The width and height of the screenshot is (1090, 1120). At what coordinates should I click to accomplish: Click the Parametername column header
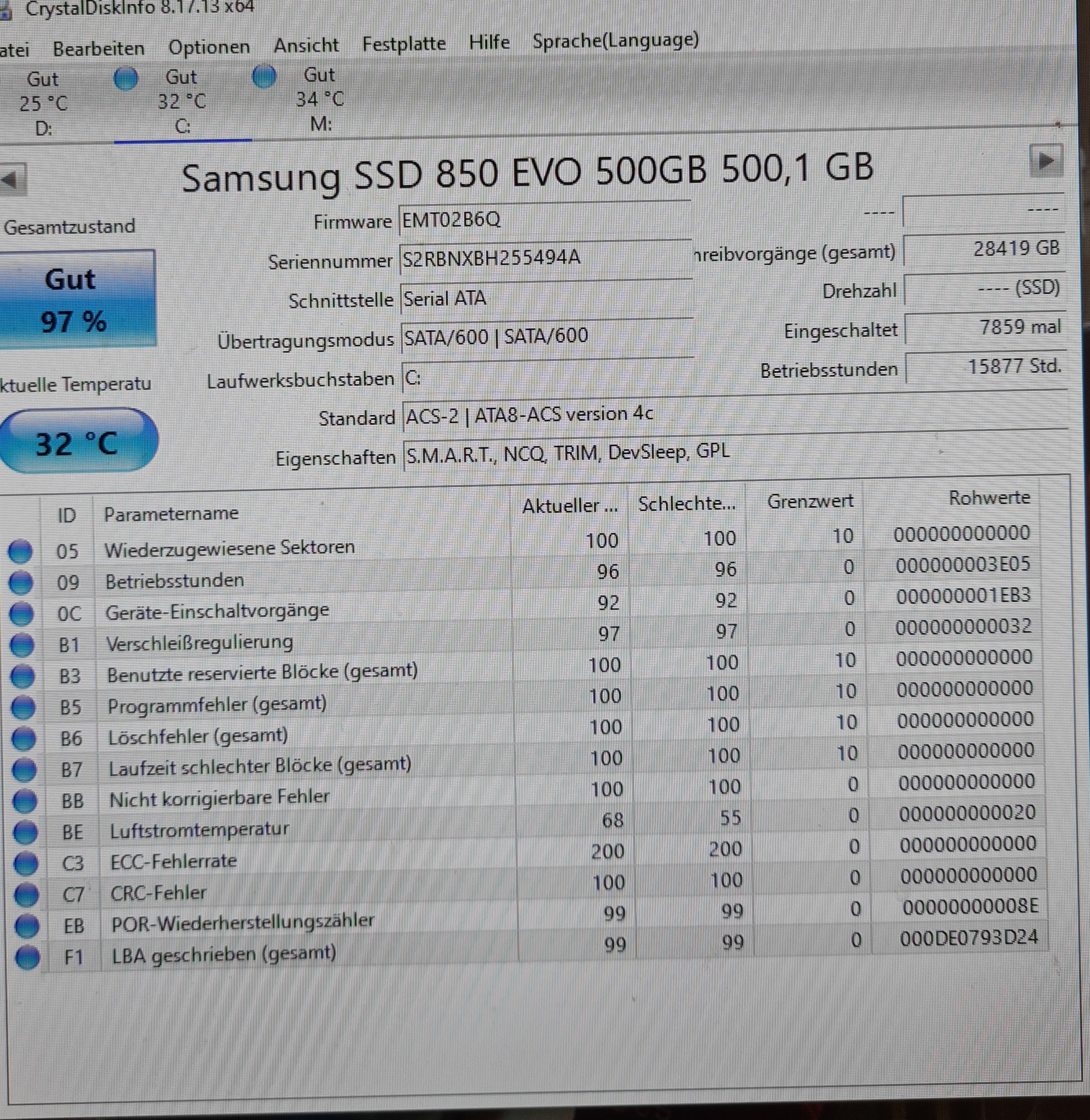click(x=171, y=513)
